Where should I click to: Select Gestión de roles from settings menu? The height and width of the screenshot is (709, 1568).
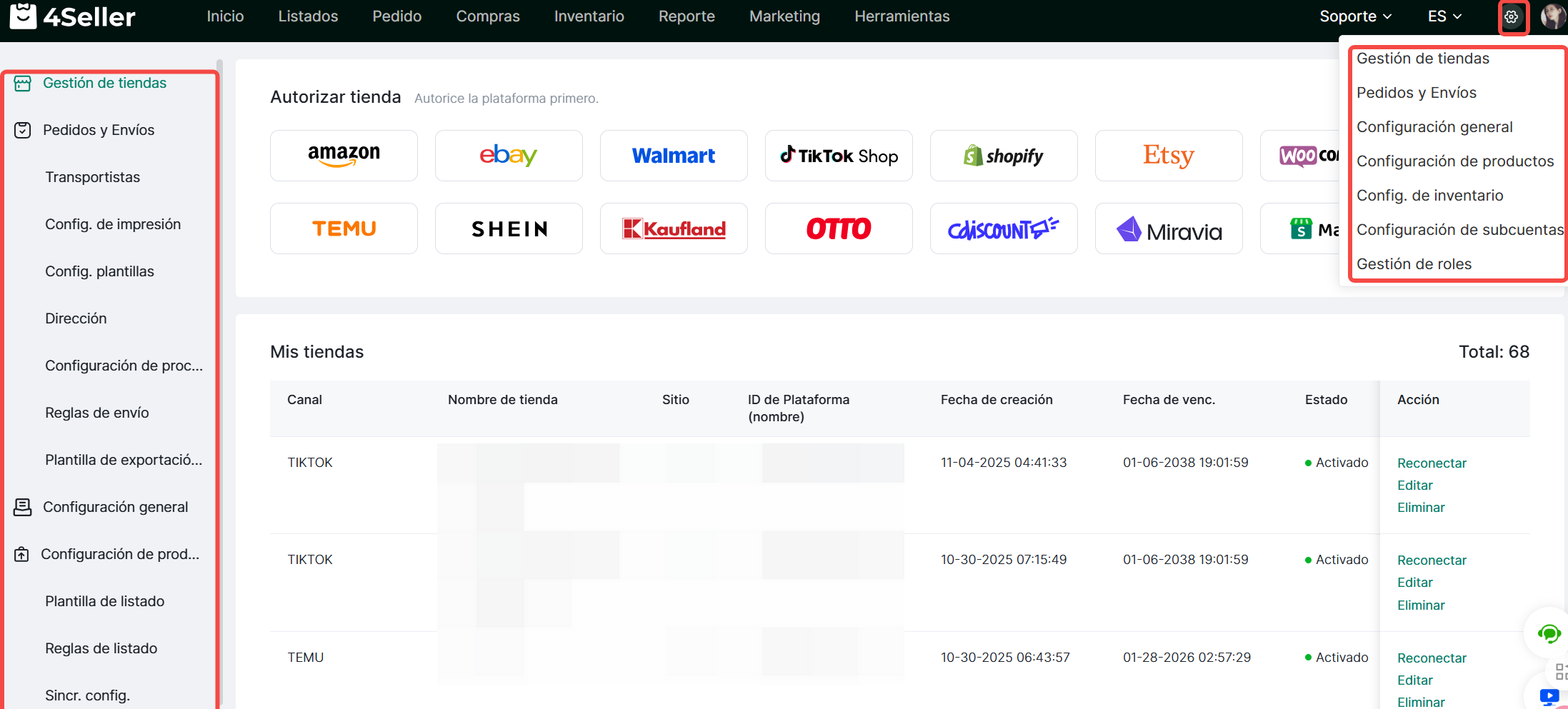click(1414, 264)
